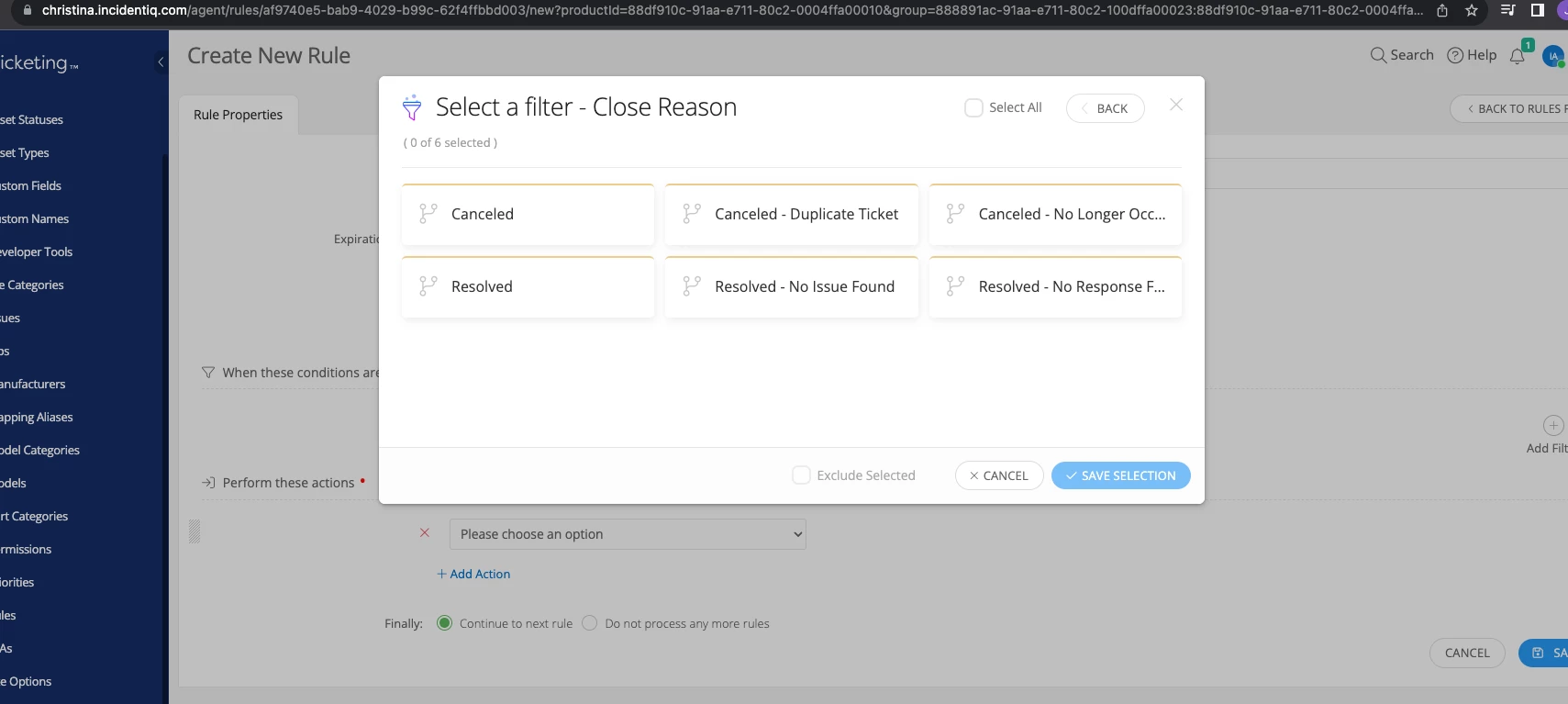This screenshot has height=704, width=1568.
Task: Save the filter selection
Action: [1120, 475]
